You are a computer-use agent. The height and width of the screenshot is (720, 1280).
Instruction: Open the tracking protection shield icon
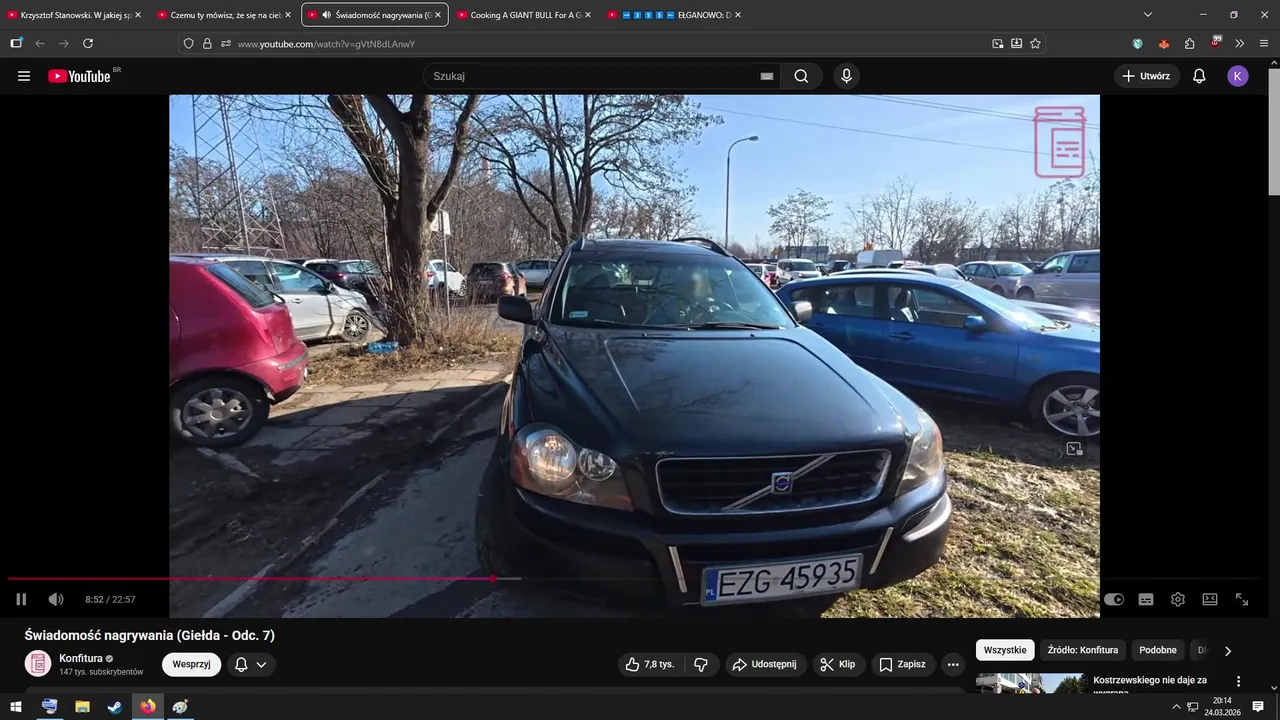click(188, 44)
